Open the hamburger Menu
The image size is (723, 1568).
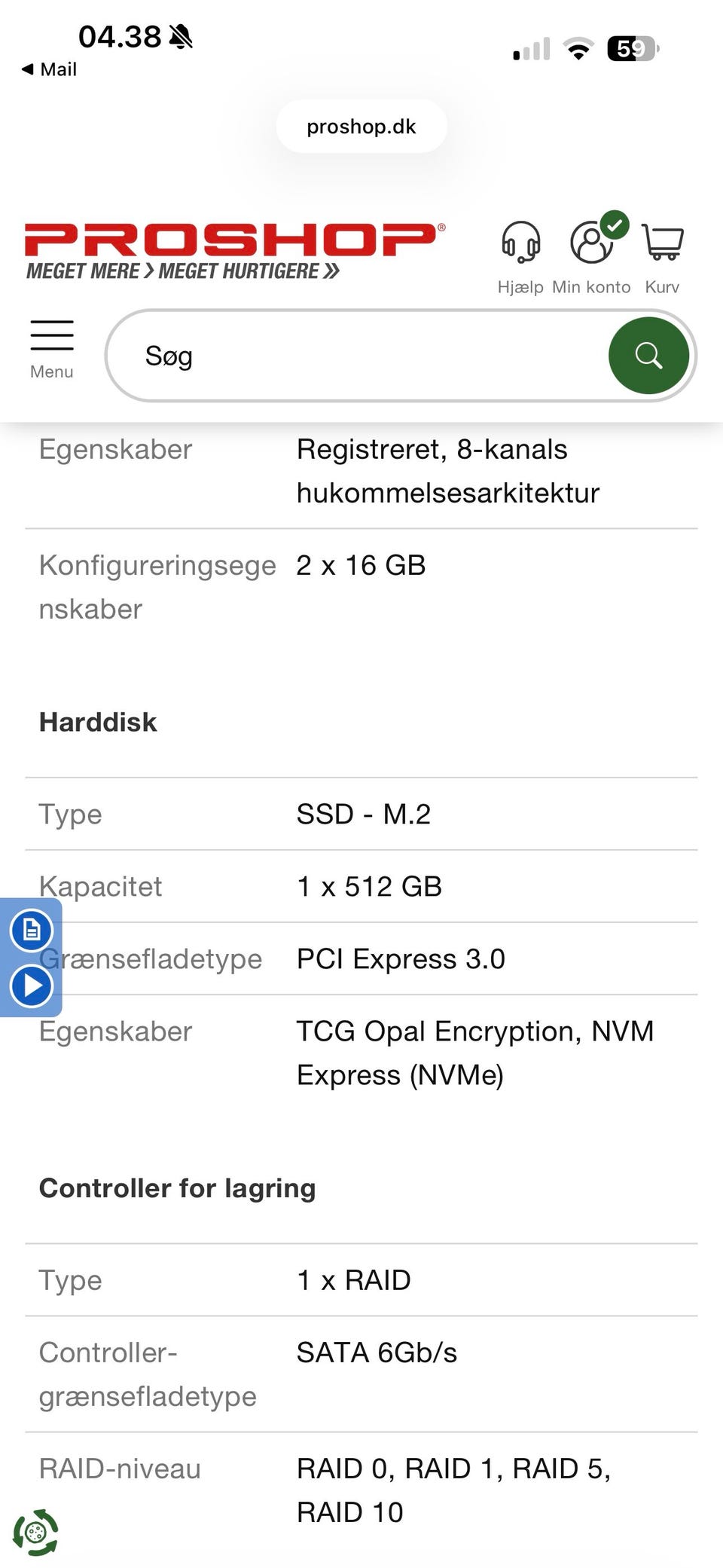click(x=52, y=349)
